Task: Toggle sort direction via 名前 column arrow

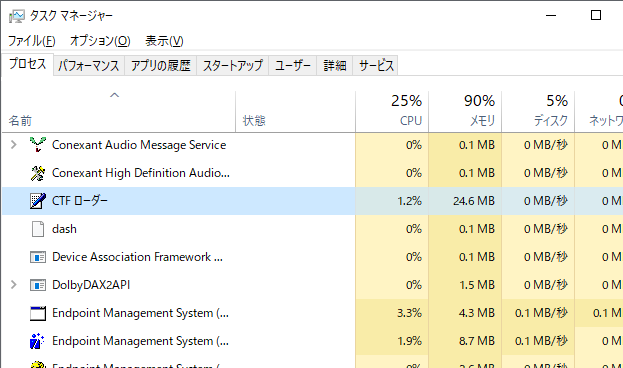Action: (114, 95)
